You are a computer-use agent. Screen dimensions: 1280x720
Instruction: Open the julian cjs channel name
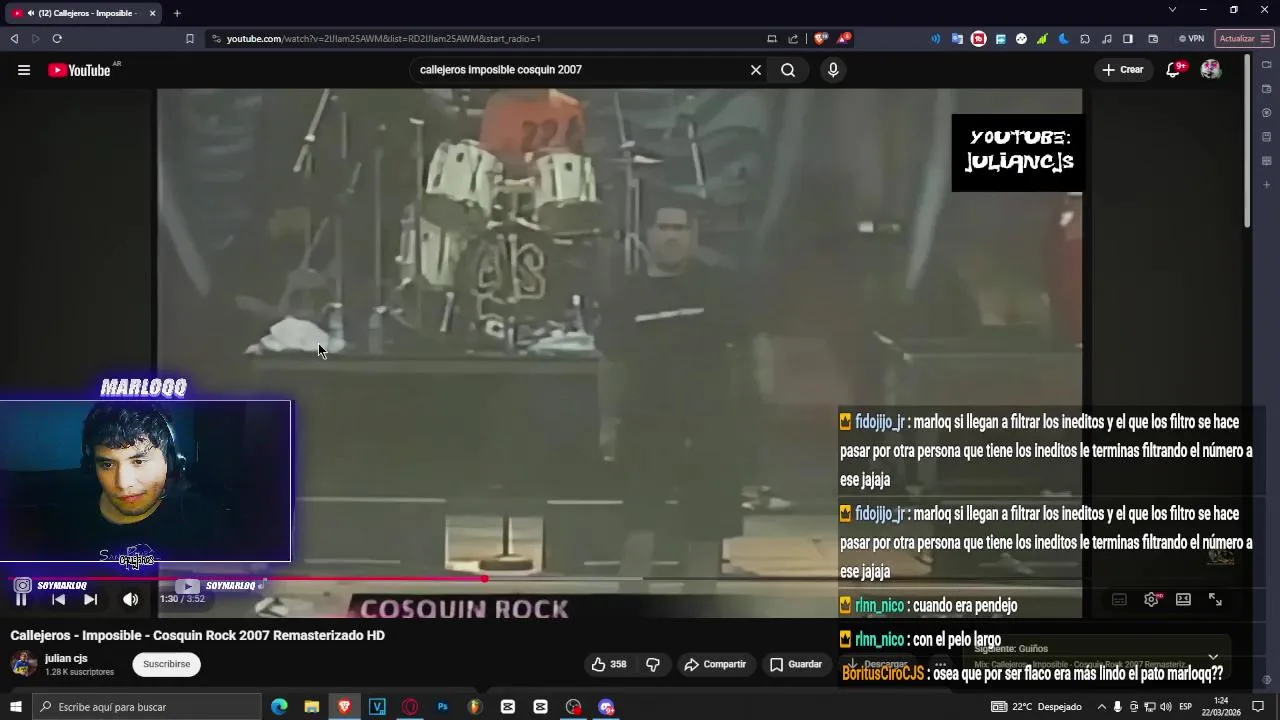click(66, 659)
